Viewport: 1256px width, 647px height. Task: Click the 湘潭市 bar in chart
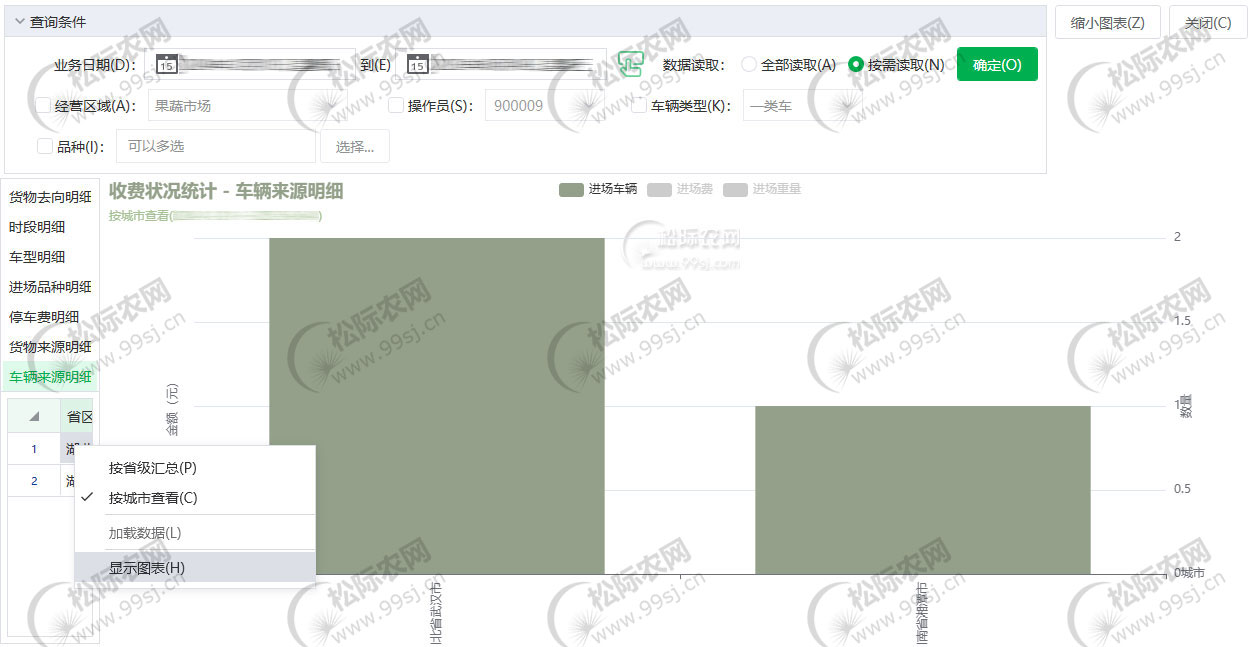click(922, 490)
